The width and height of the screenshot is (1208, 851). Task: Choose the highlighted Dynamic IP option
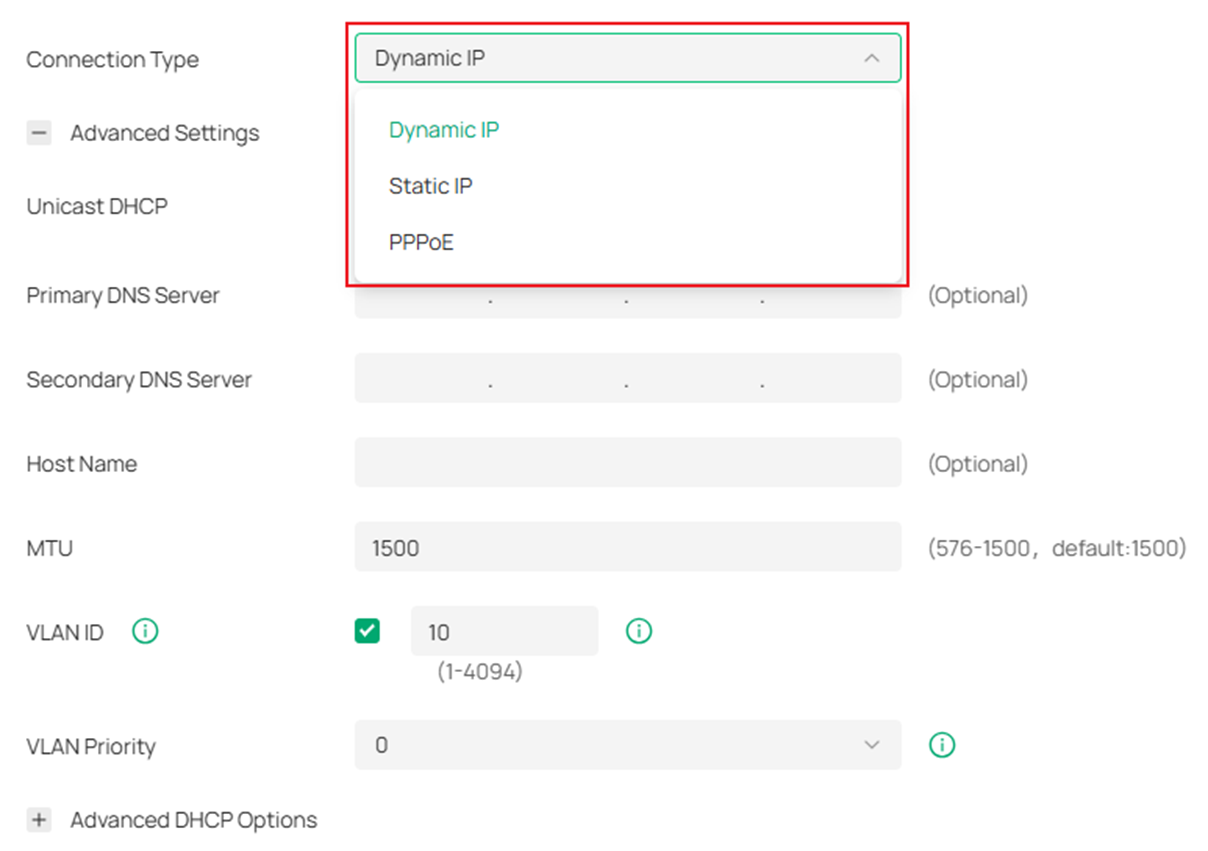point(443,129)
